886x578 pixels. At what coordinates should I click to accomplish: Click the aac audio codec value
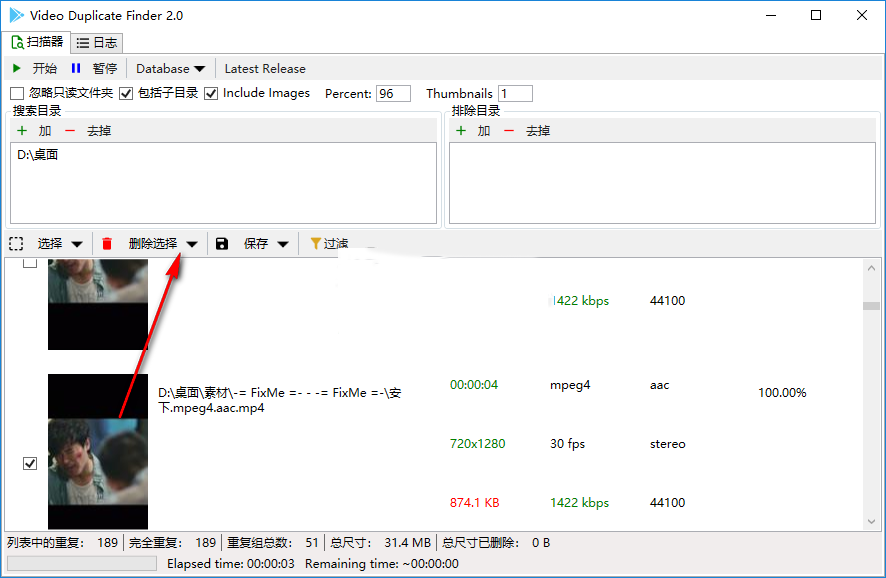pyautogui.click(x=659, y=385)
